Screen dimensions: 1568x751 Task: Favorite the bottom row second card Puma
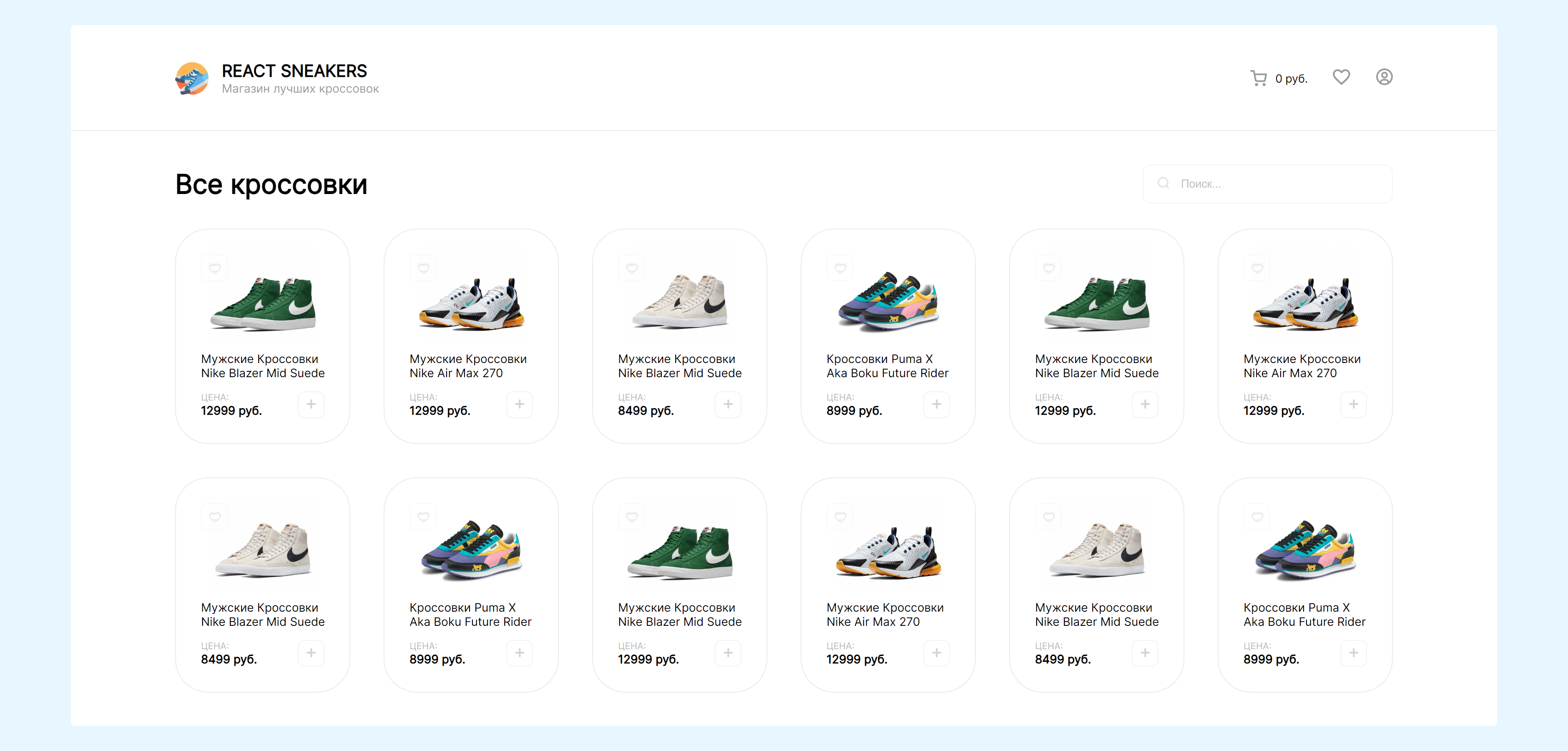tap(423, 517)
